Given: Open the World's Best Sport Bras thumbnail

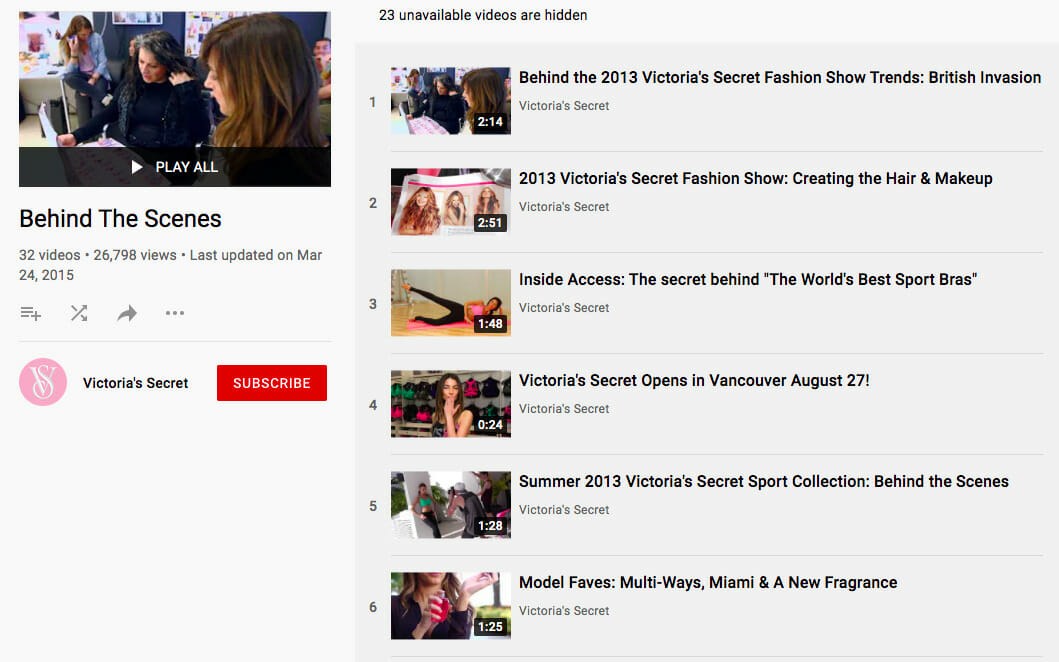Looking at the screenshot, I should click(x=450, y=303).
